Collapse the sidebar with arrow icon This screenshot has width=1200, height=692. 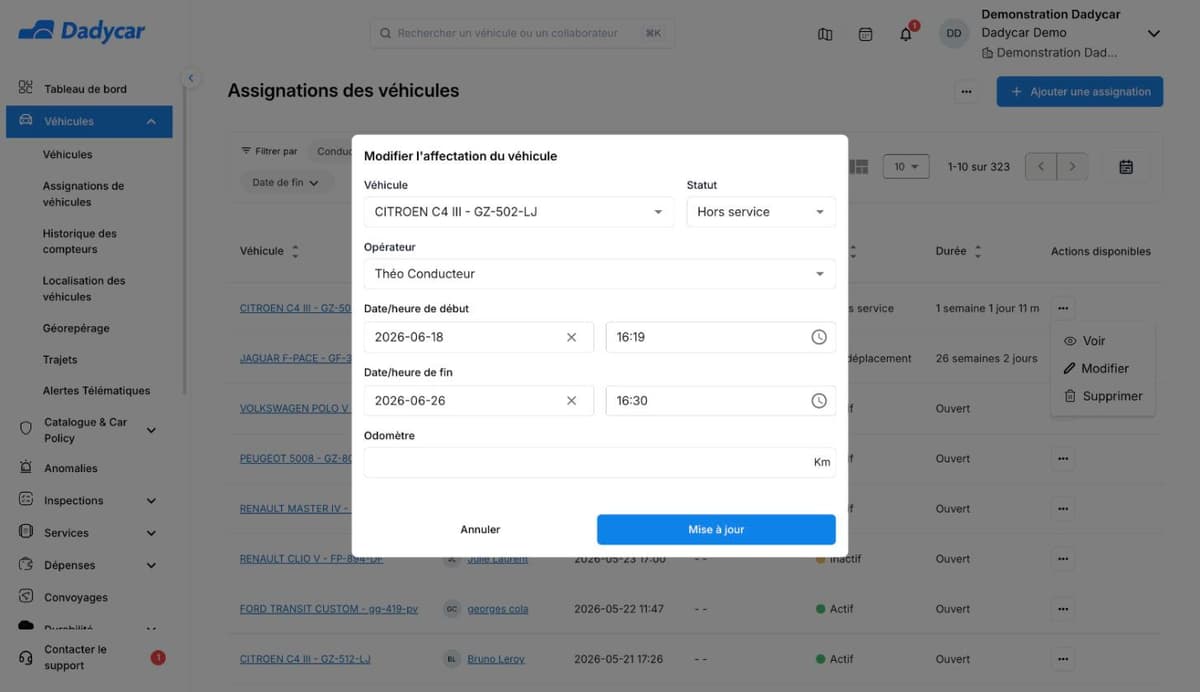click(x=190, y=78)
